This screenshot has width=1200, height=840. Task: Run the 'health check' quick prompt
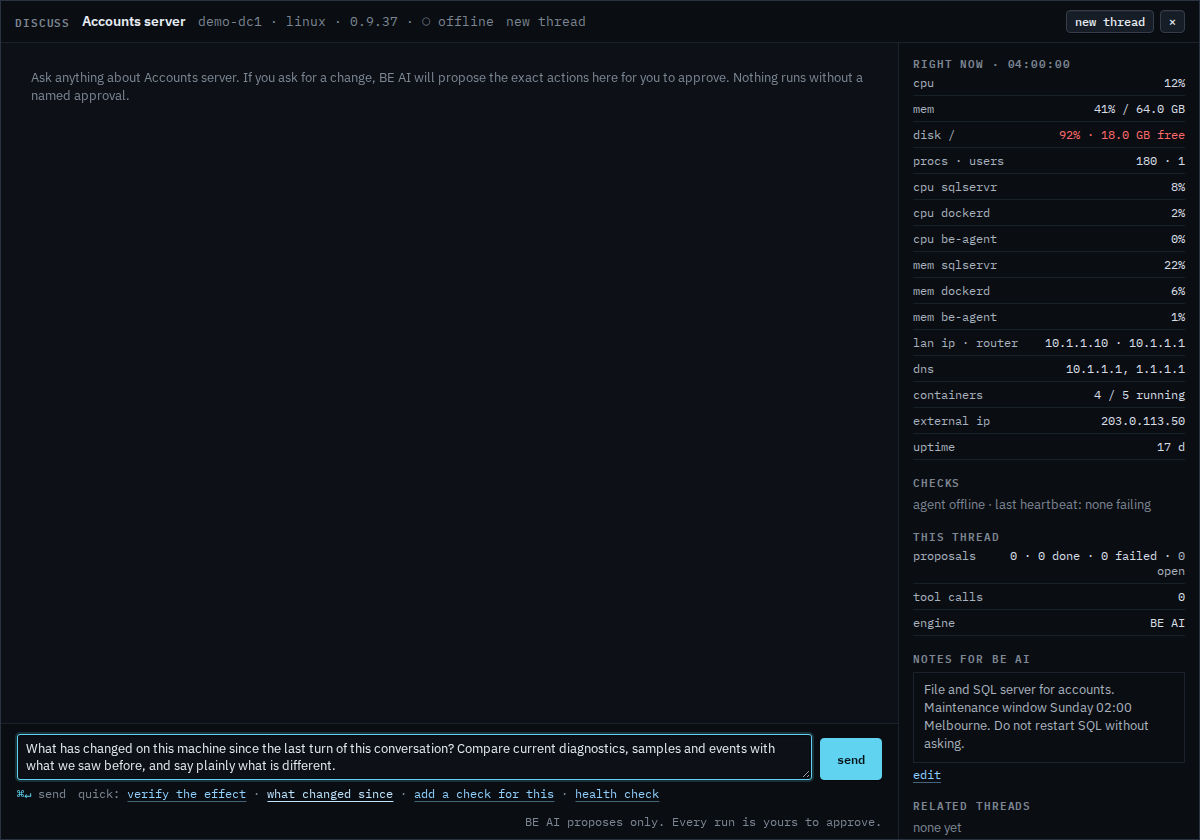pyautogui.click(x=617, y=794)
